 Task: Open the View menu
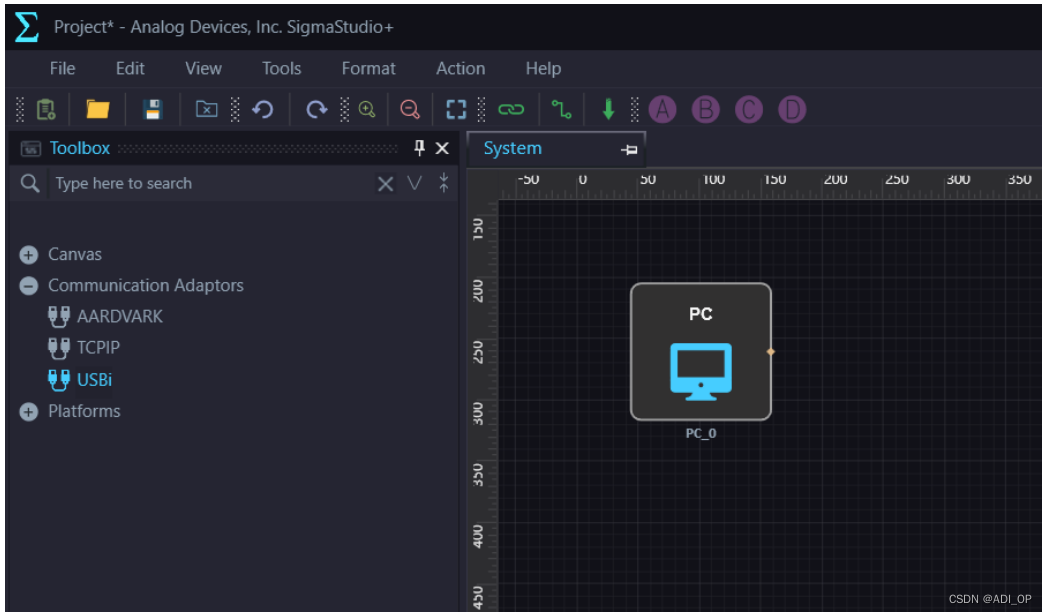(x=203, y=68)
